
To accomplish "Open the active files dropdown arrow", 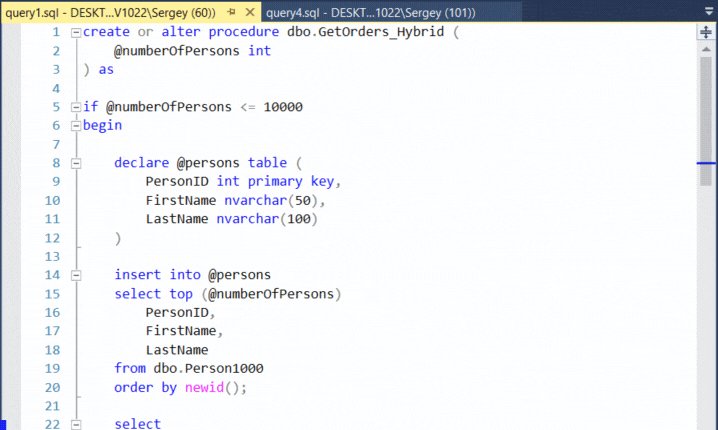I will (x=709, y=11).
